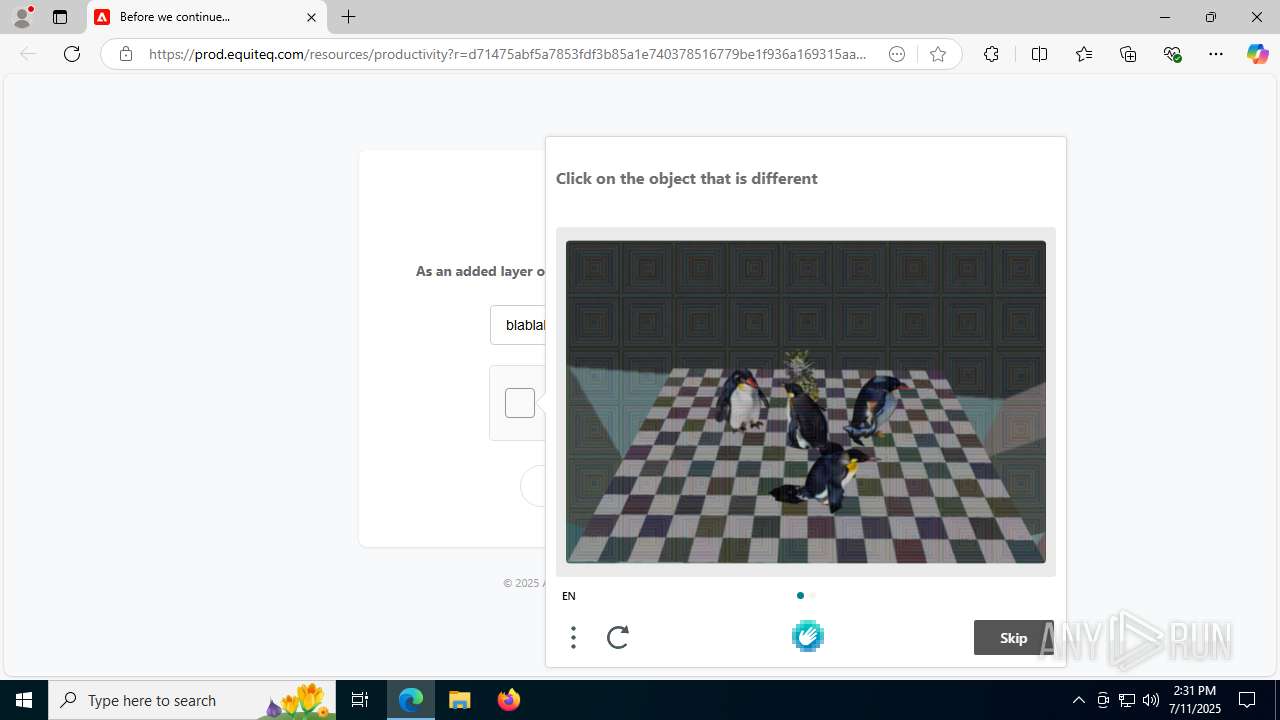Select the 'Before we continue...' tab
Viewport: 1280px width, 720px height.
pos(207,17)
